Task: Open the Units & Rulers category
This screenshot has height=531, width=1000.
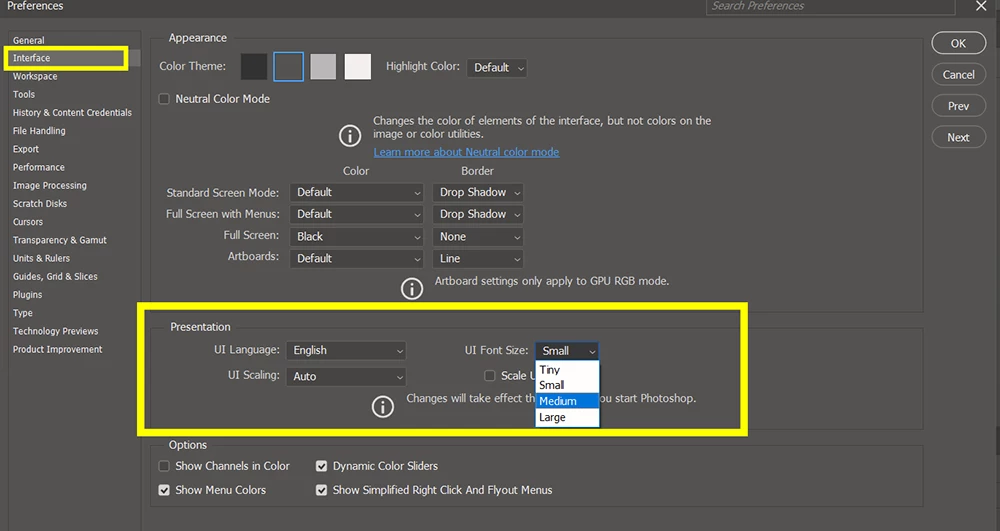Action: click(41, 258)
